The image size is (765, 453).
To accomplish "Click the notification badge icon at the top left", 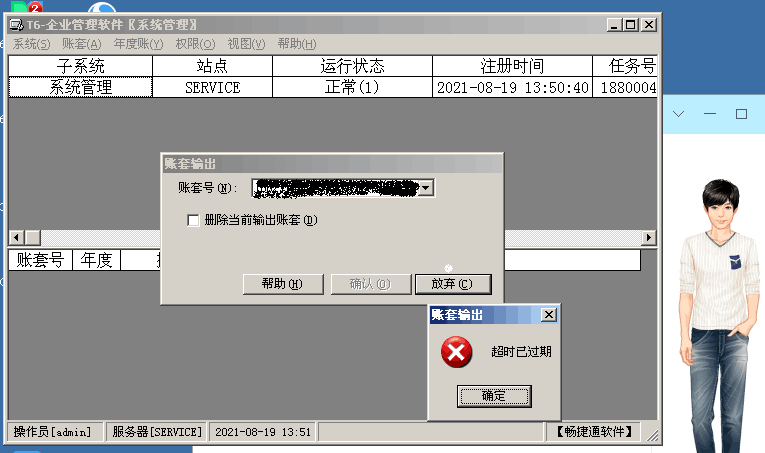I will (x=35, y=6).
